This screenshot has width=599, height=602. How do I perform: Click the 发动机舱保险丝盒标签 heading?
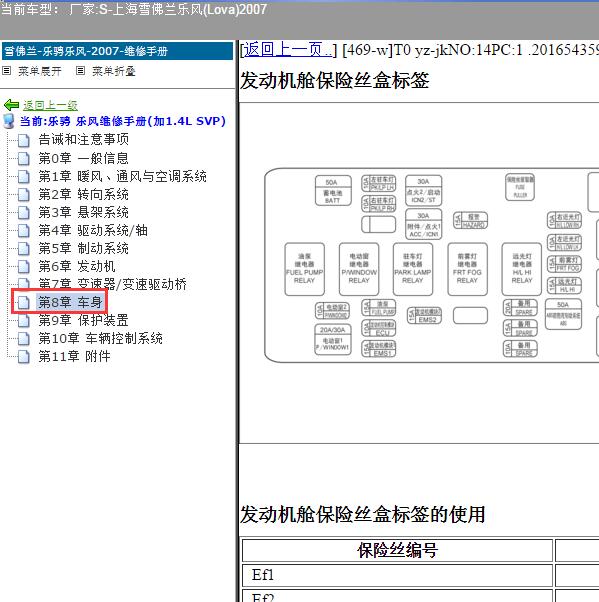(x=334, y=81)
